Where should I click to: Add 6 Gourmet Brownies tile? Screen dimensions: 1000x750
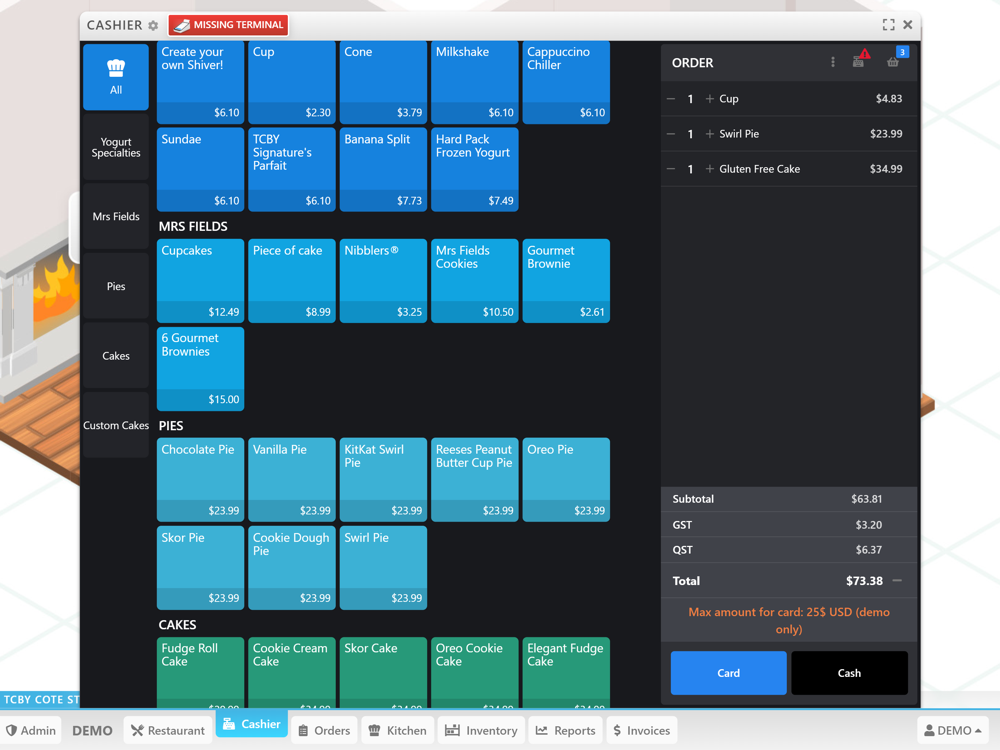[x=200, y=369]
